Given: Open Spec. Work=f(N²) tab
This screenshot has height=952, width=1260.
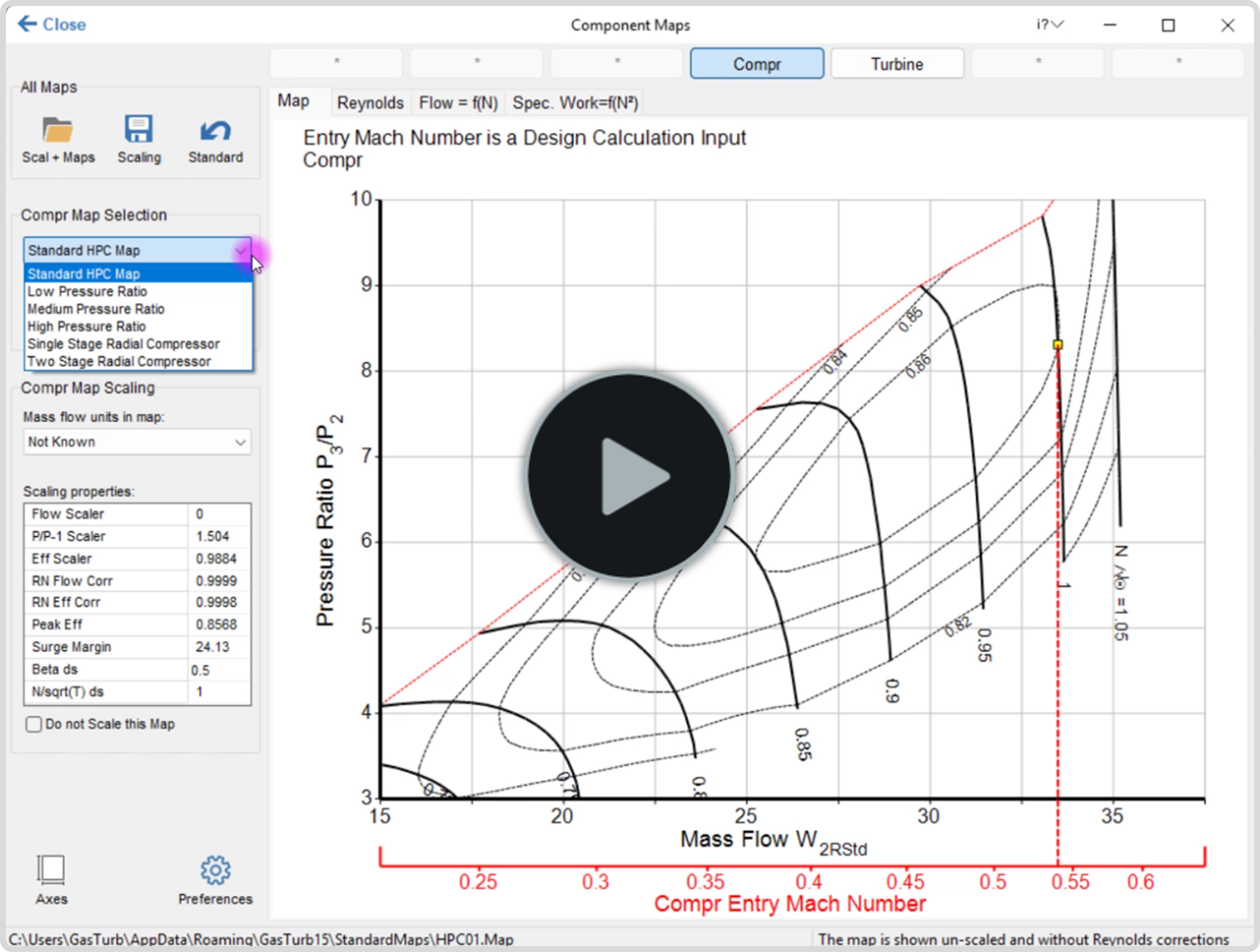Looking at the screenshot, I should point(575,103).
